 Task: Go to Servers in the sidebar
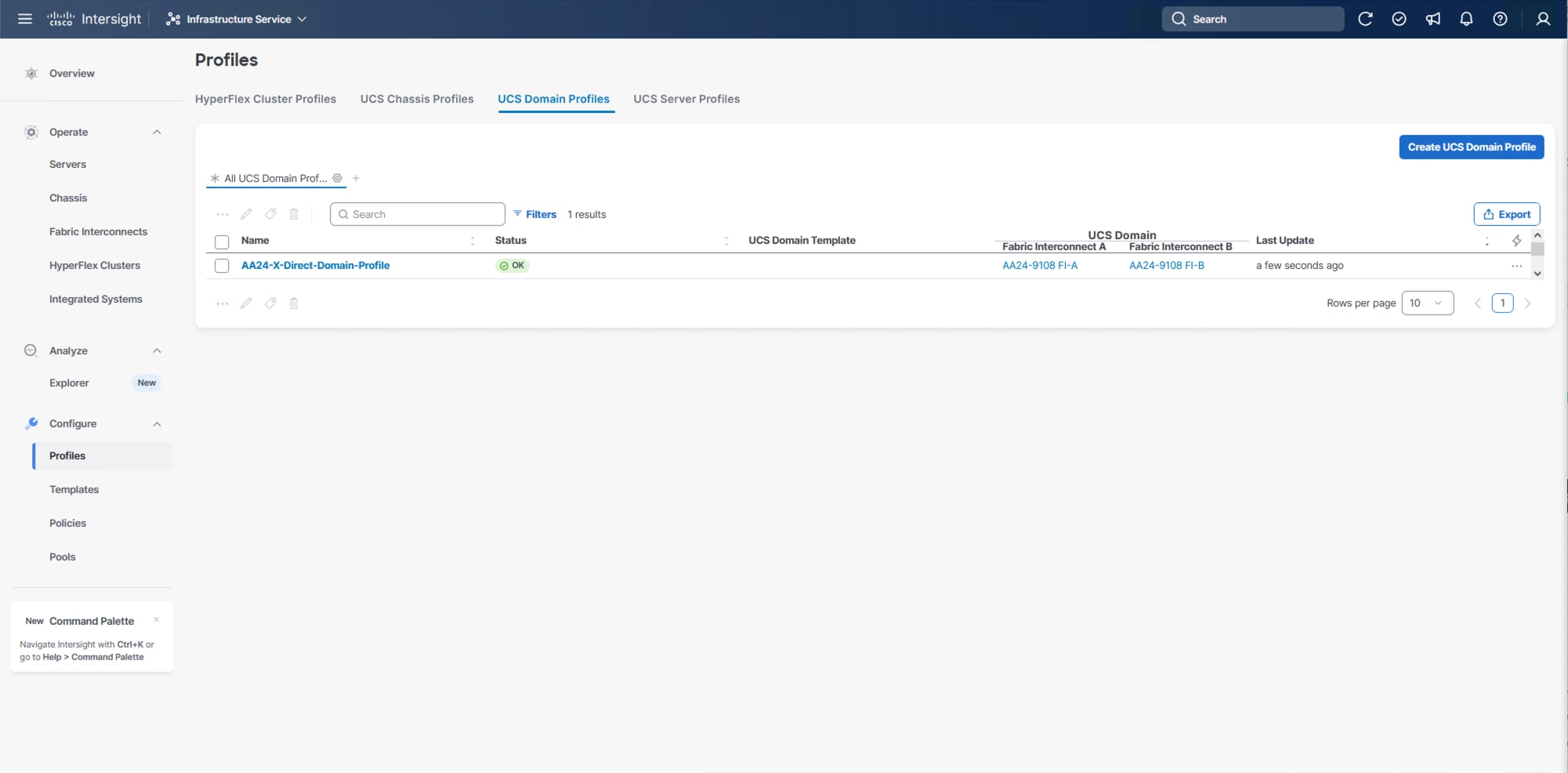68,164
